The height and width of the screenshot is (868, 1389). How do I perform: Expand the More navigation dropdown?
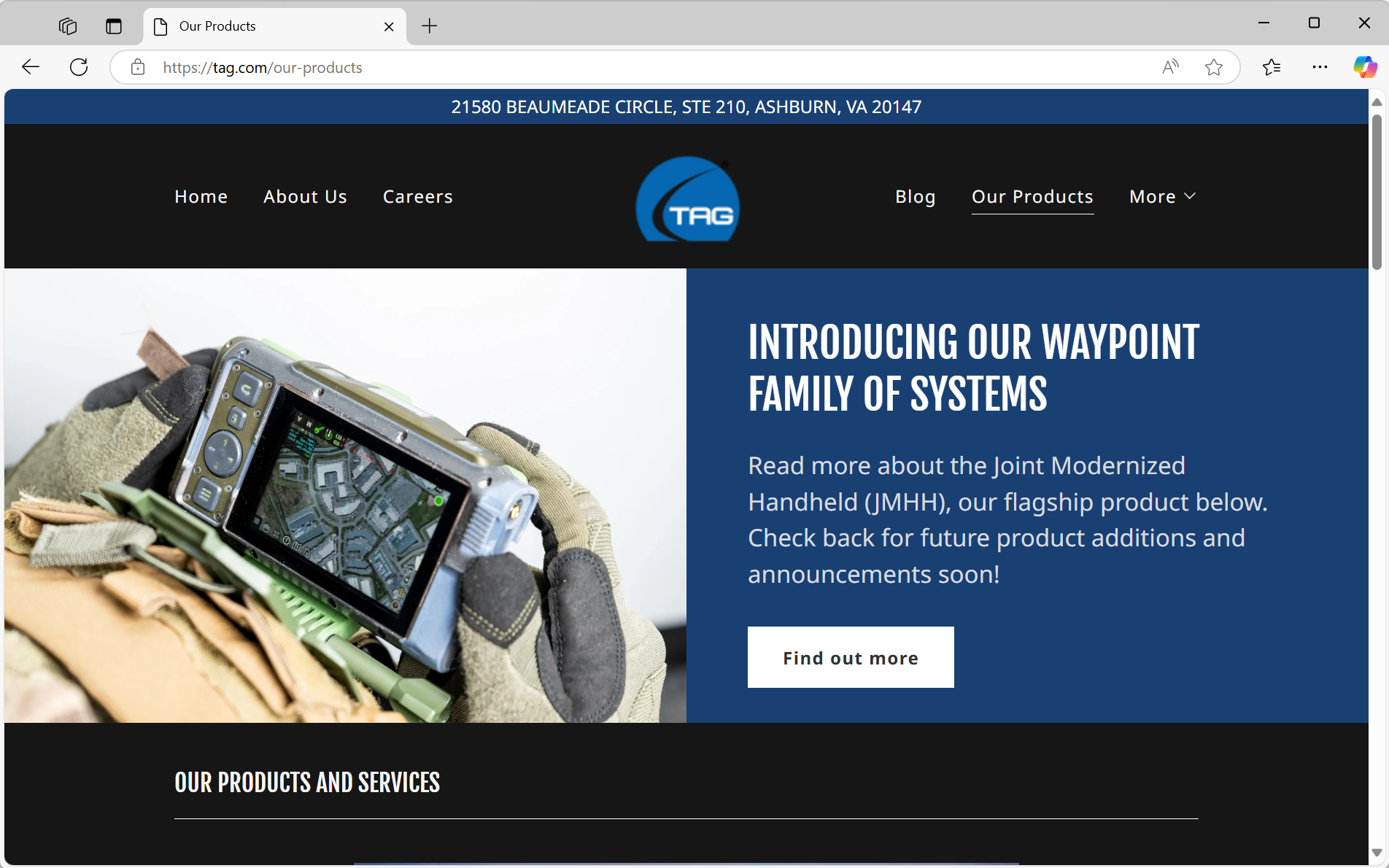pyautogui.click(x=1162, y=197)
